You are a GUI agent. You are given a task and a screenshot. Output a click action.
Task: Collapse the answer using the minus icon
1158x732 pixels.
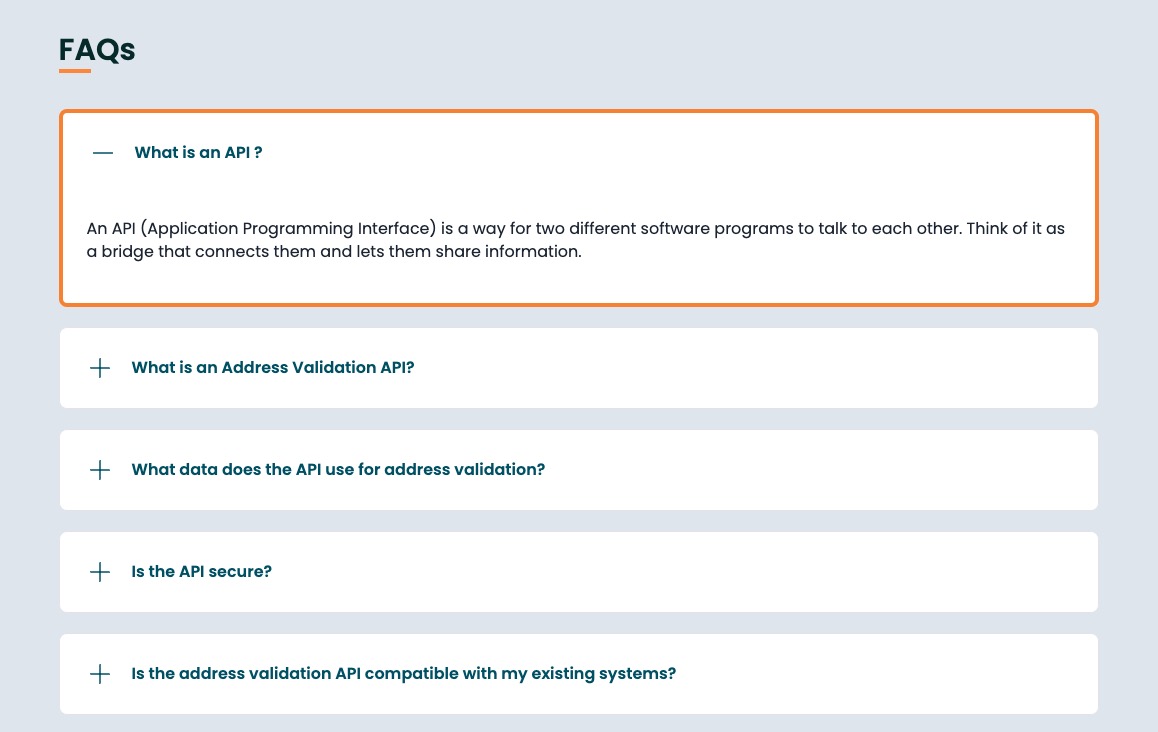[x=103, y=153]
